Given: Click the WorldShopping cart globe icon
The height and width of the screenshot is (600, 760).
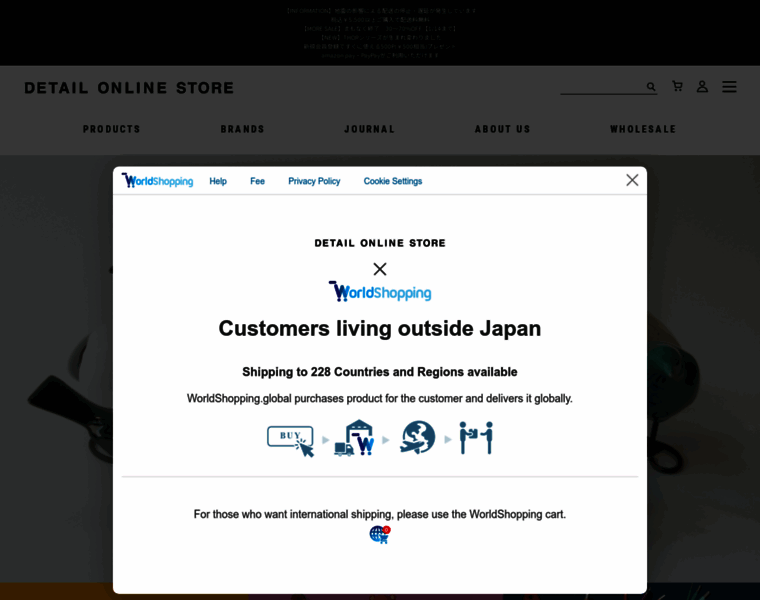Looking at the screenshot, I should pyautogui.click(x=380, y=535).
